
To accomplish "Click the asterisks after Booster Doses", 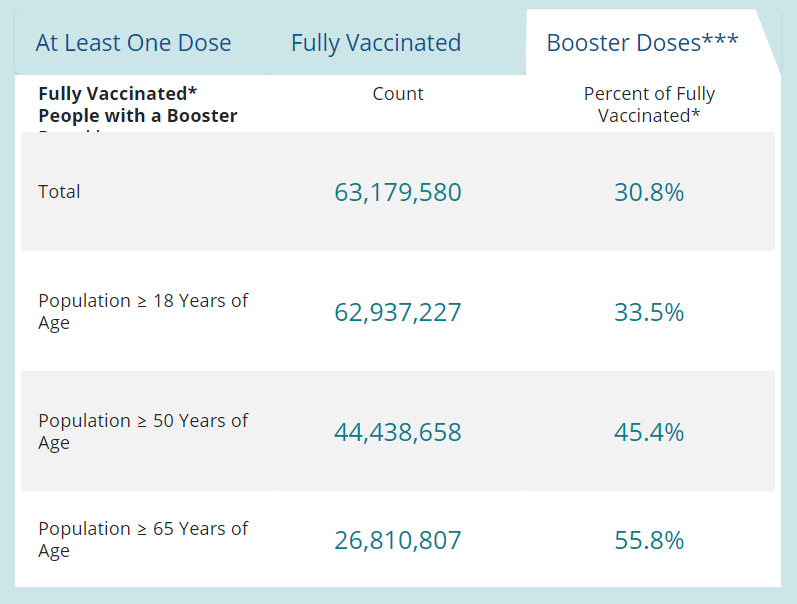I will click(x=720, y=40).
